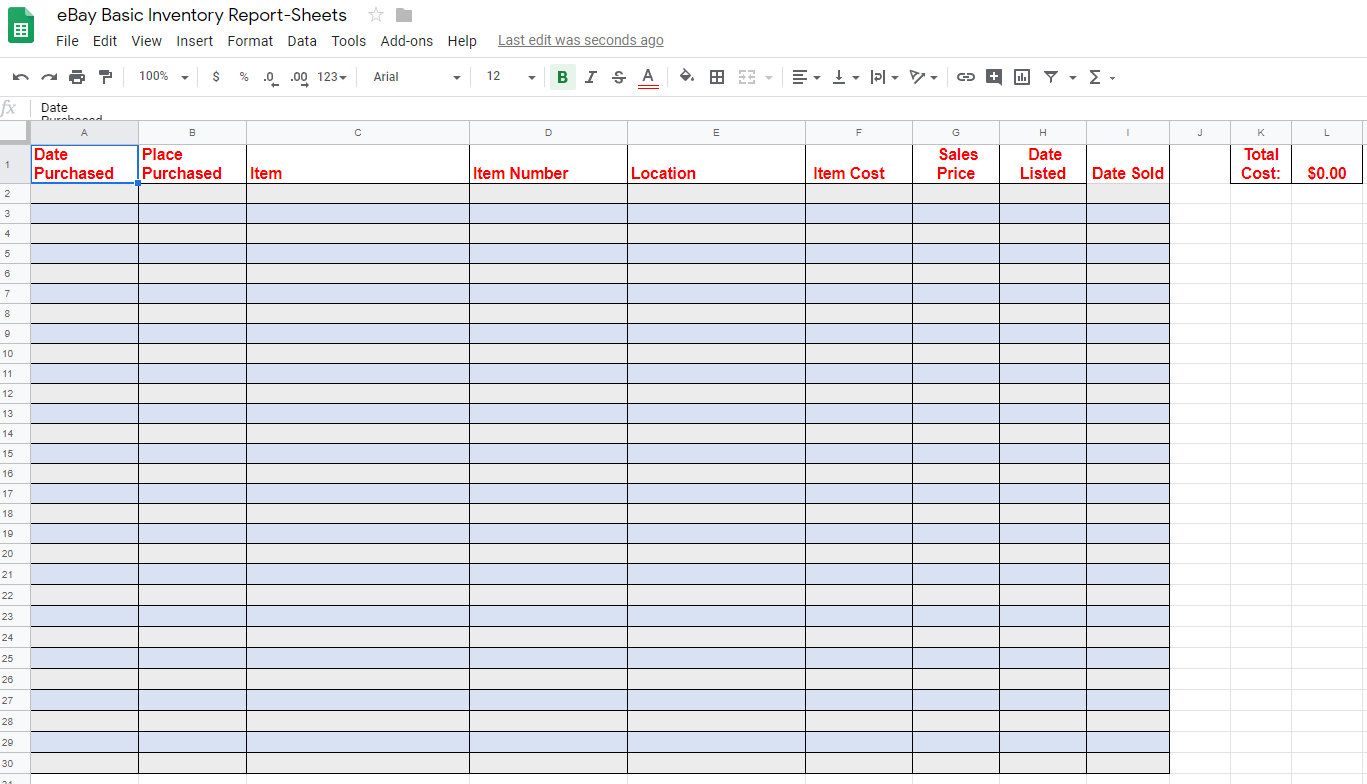
Task: Open the fill color paint bucket
Action: tap(687, 77)
